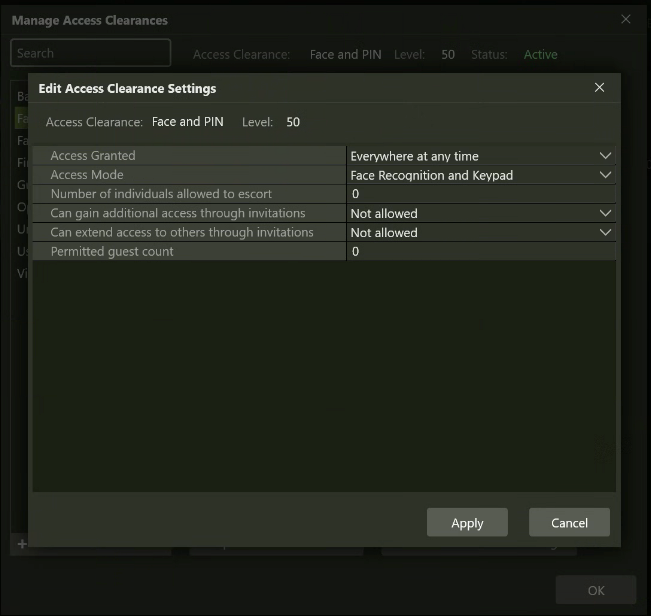Screen dimensions: 651x616
Task: Select the Access Mode row label
Action: [x=87, y=175]
